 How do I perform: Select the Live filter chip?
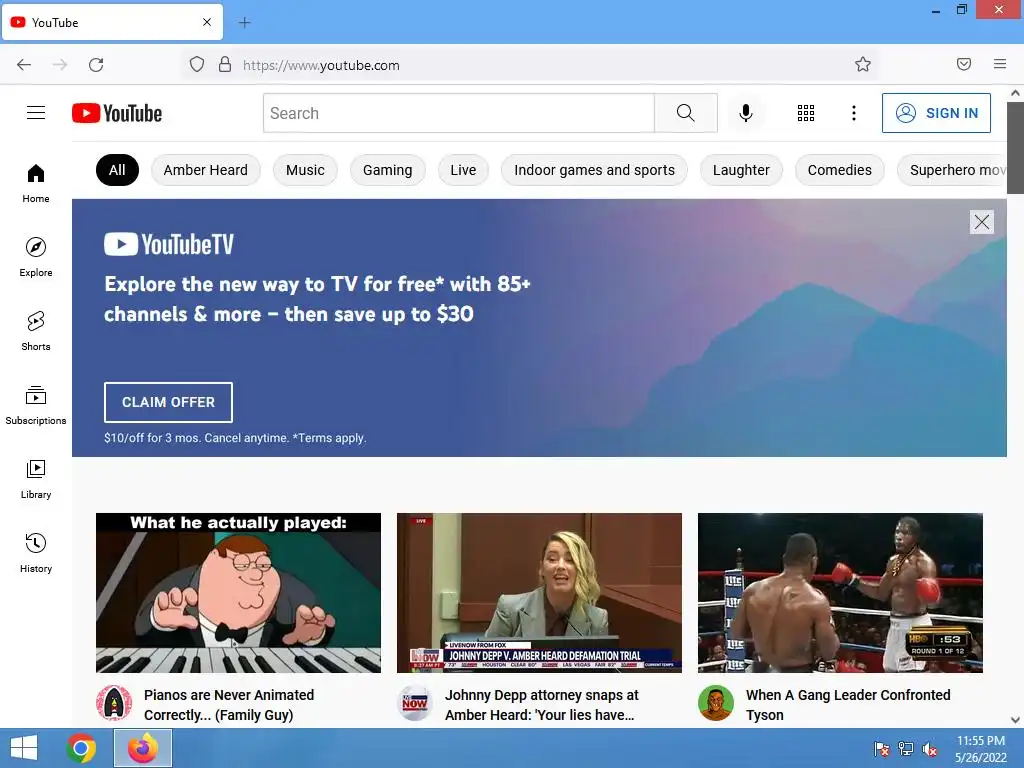463,170
